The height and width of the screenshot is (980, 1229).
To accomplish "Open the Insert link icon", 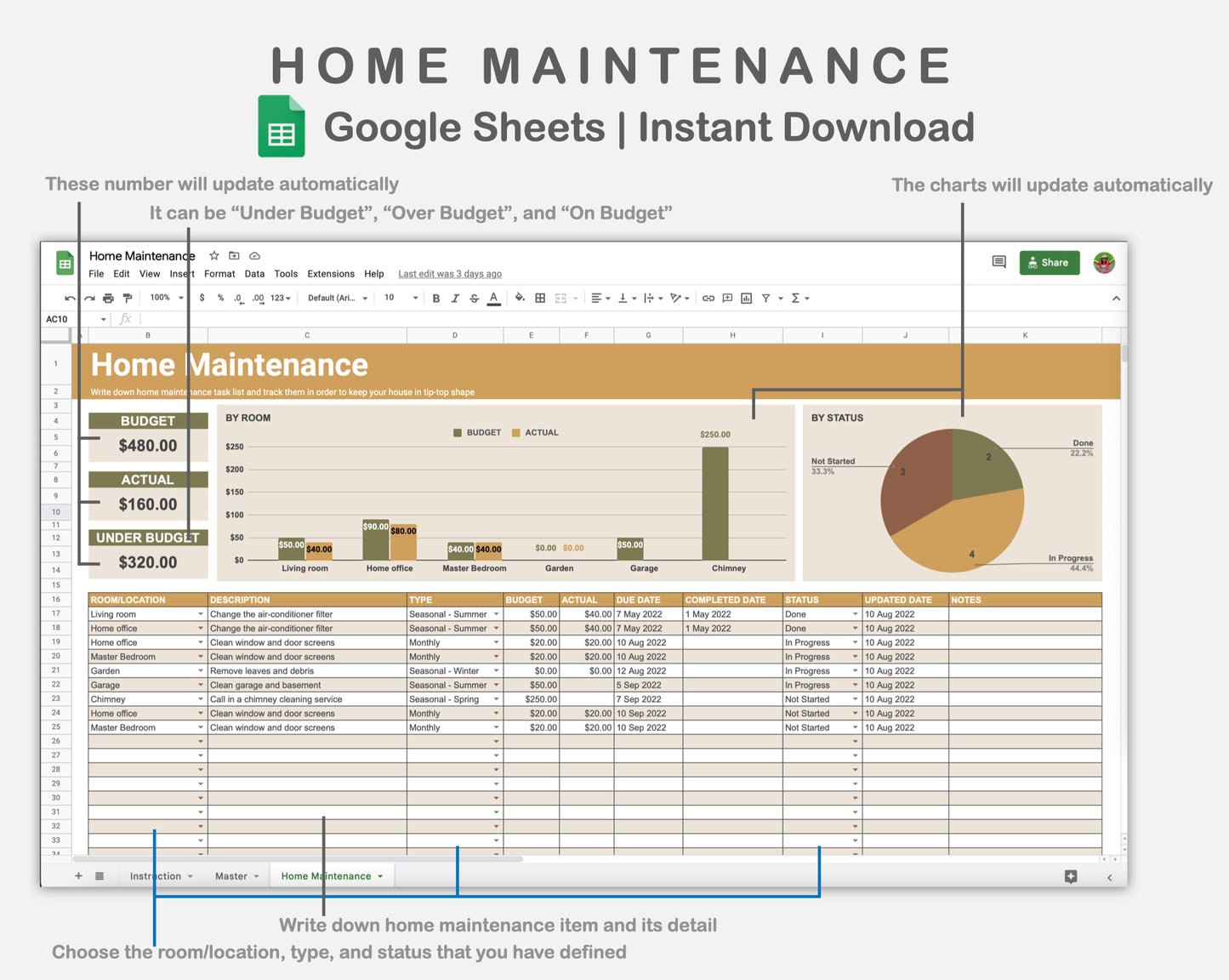I will coord(709,298).
